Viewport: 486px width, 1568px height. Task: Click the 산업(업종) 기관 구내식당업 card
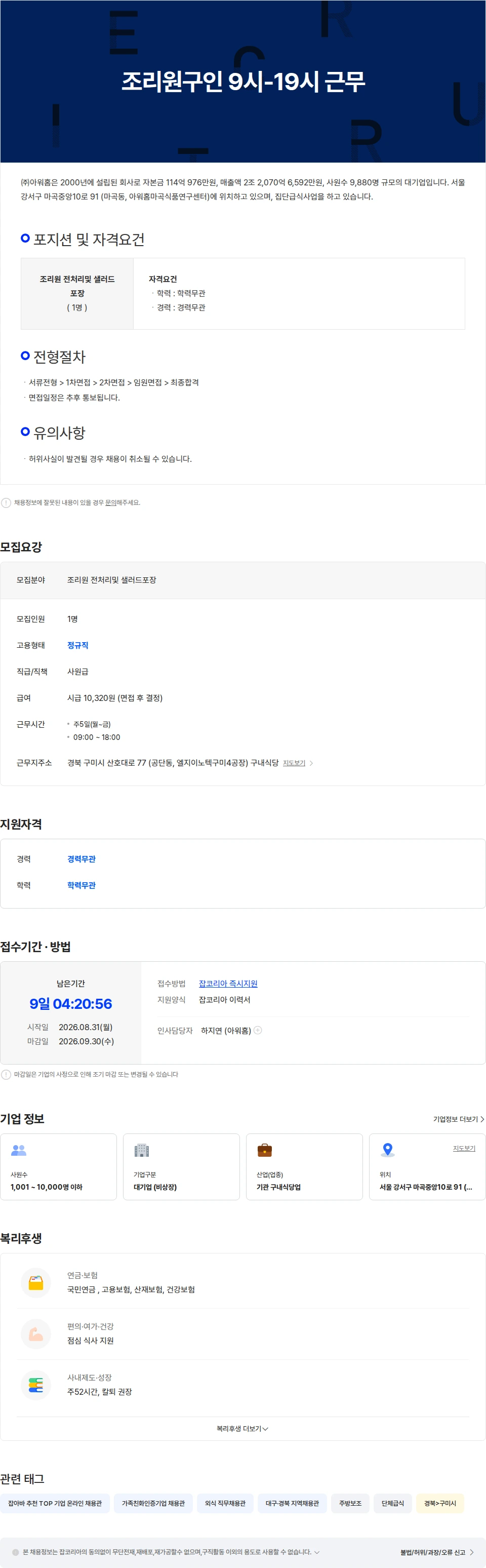tap(304, 1167)
